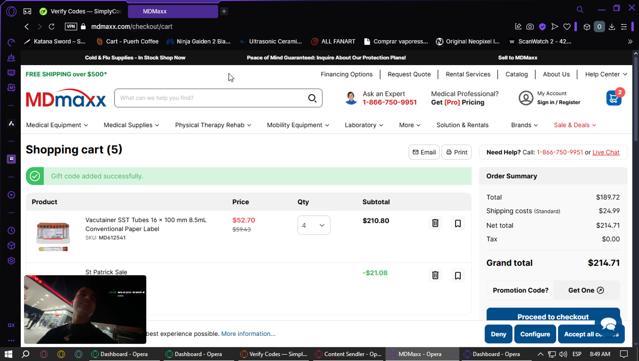Open ScanWatch 2 bookmark

540,42
